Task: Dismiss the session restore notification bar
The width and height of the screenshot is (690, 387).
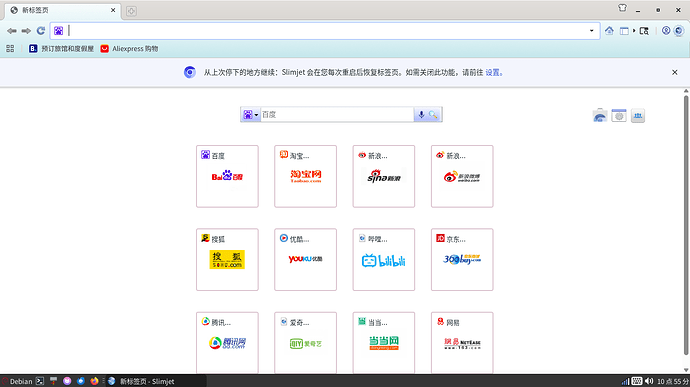Action: [x=675, y=72]
